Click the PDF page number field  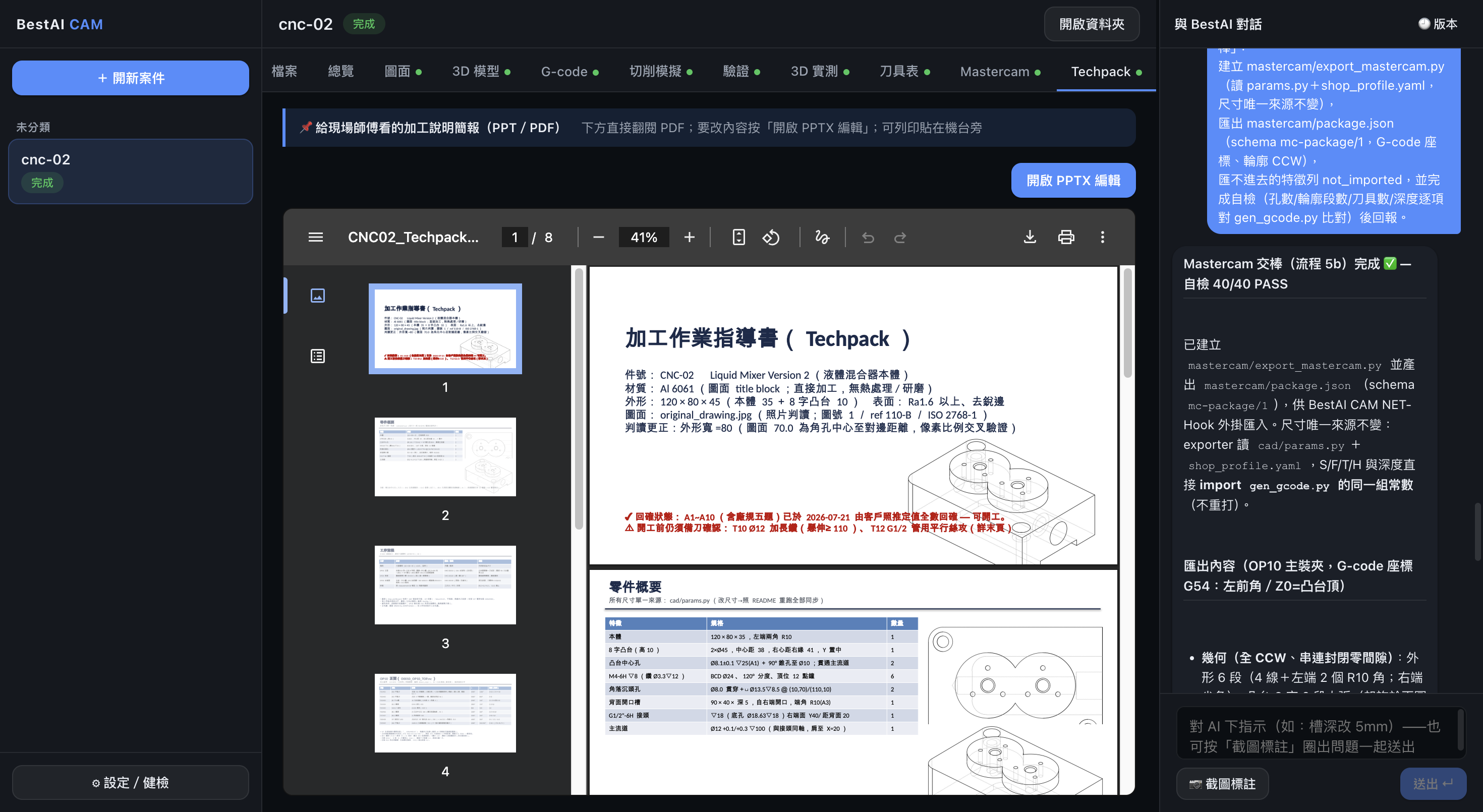tap(515, 237)
